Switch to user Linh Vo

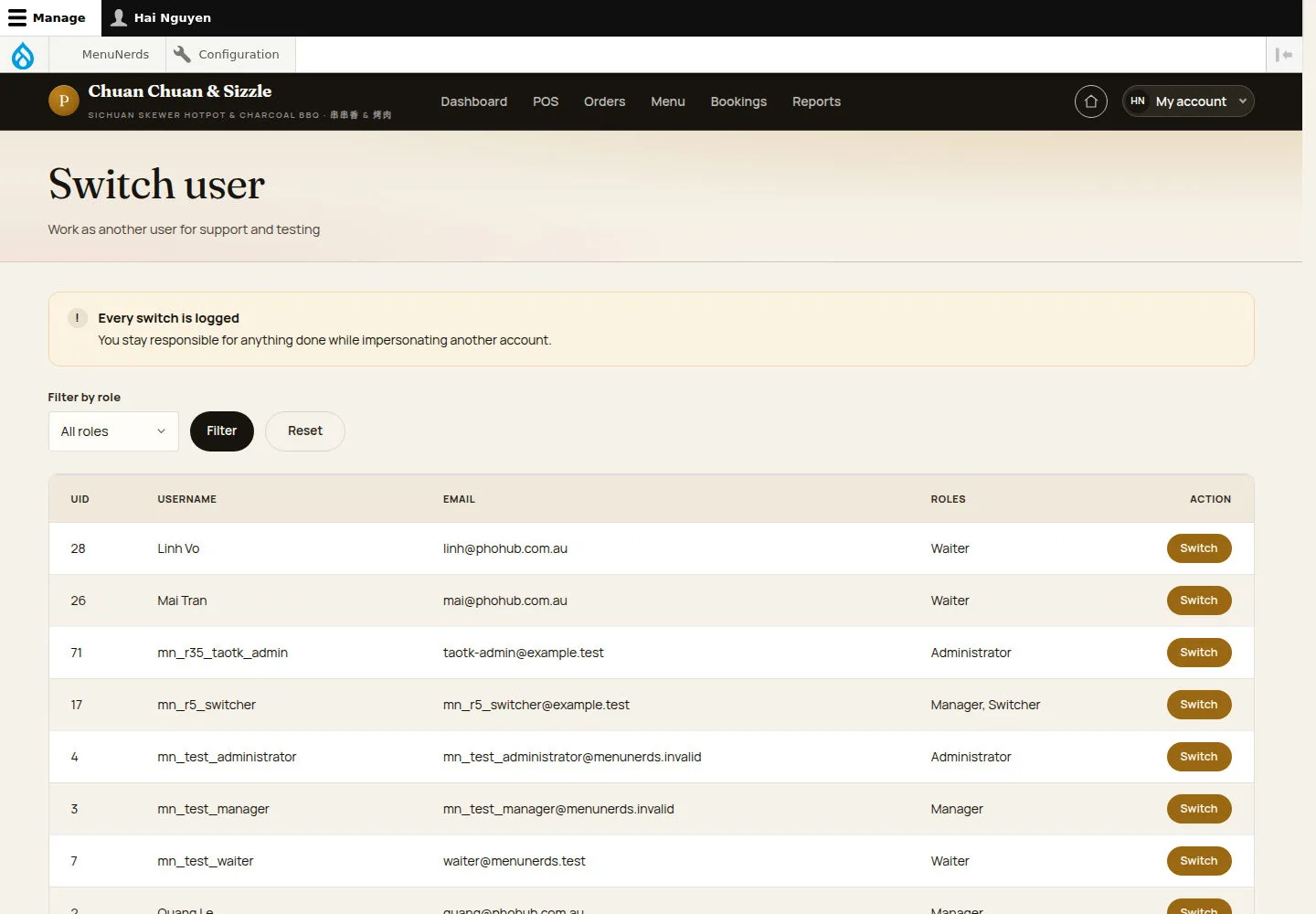(1199, 548)
